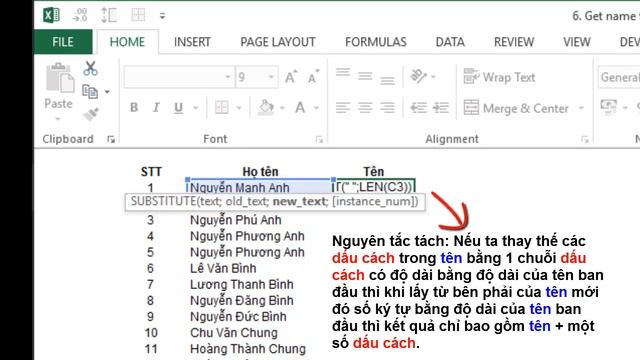Open the PAGE LAYOUT tab
The height and width of the screenshot is (360, 640).
coord(278,42)
